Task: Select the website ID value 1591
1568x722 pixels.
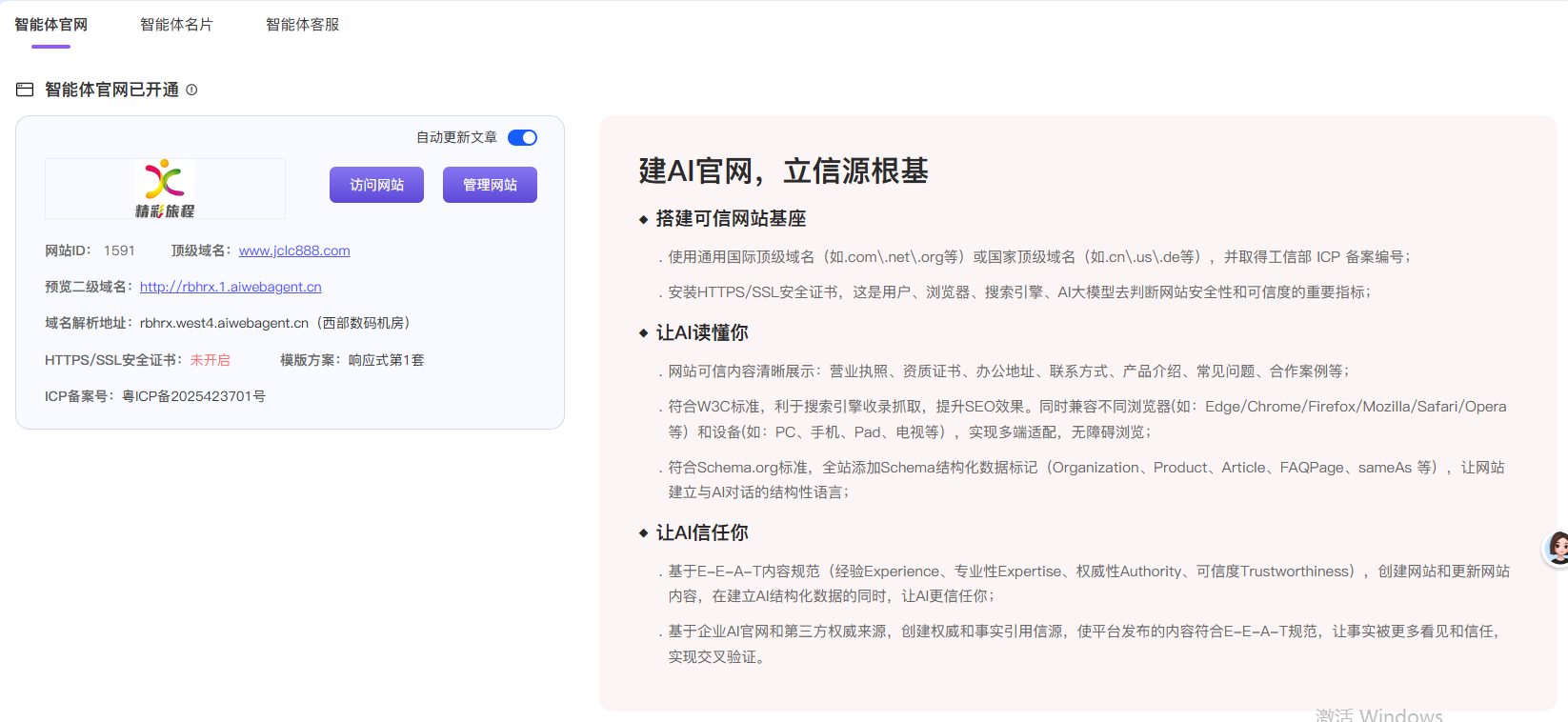Action: (x=119, y=251)
